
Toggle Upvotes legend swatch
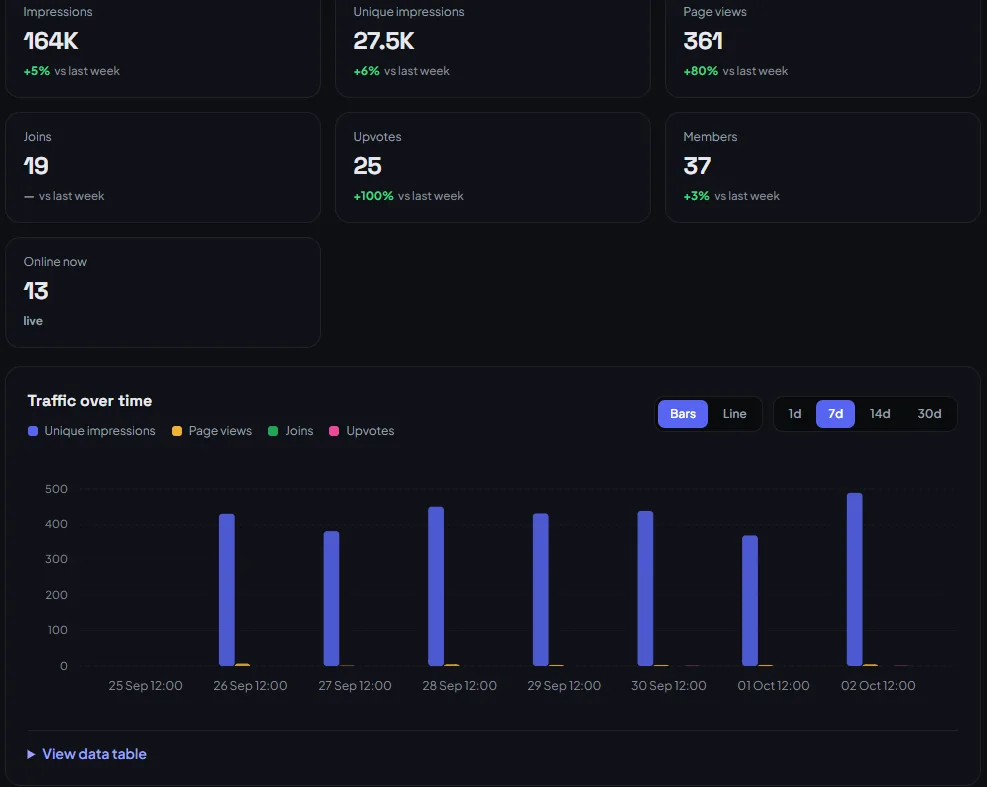pos(334,431)
